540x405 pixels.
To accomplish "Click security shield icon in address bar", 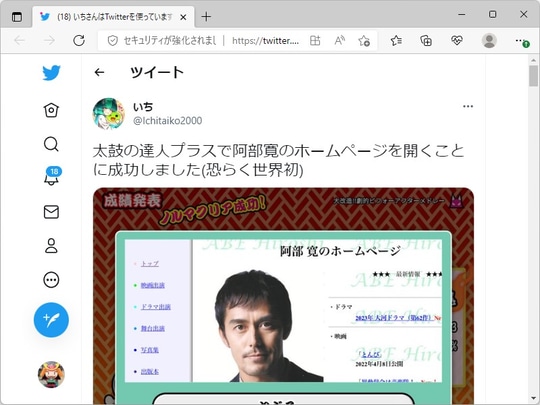I will (112, 41).
